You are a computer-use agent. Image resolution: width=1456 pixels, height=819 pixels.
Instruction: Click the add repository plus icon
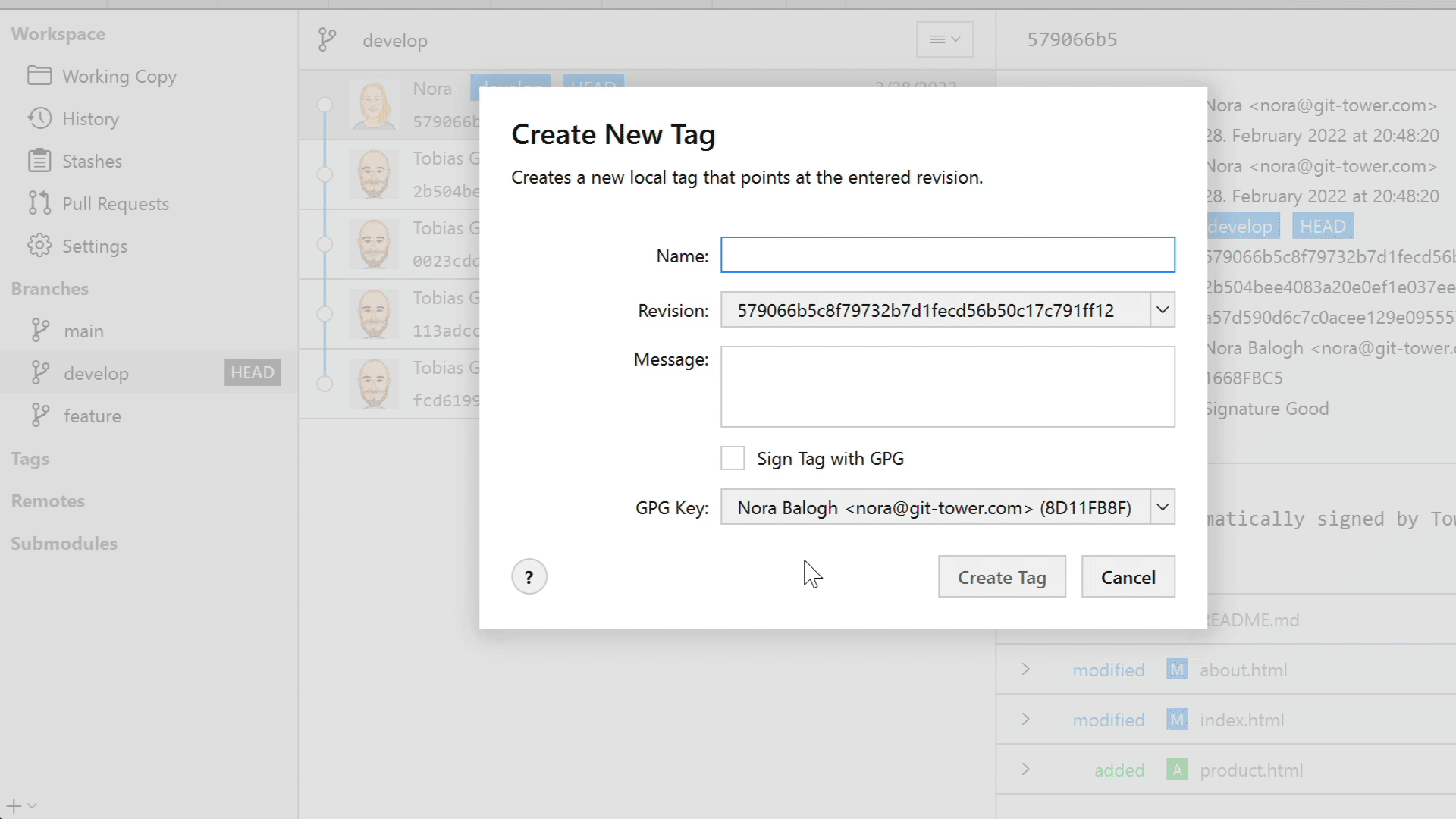pos(14,805)
